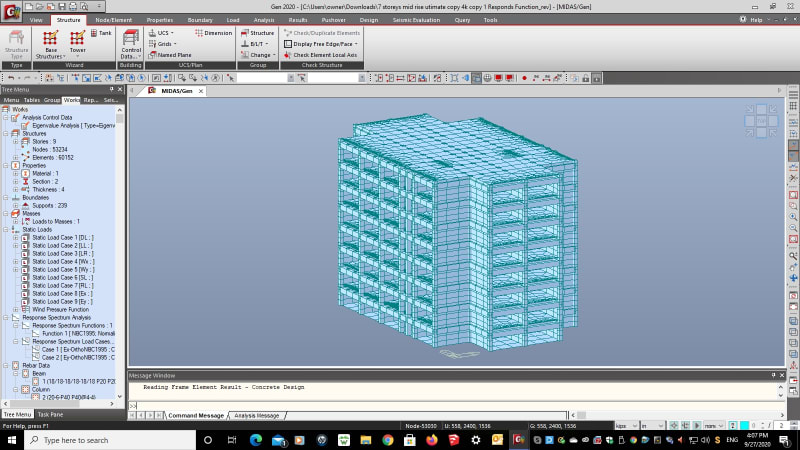The width and height of the screenshot is (800, 450).
Task: Click the Tank wizard button
Action: (x=101, y=33)
